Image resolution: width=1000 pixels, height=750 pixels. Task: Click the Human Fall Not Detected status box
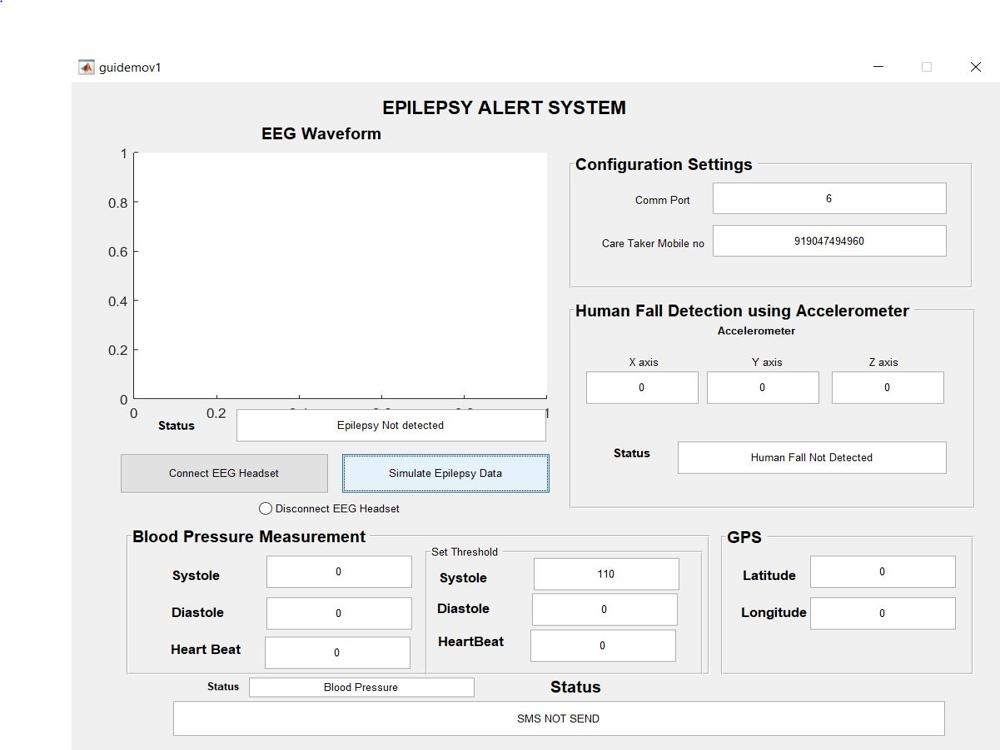coord(812,457)
